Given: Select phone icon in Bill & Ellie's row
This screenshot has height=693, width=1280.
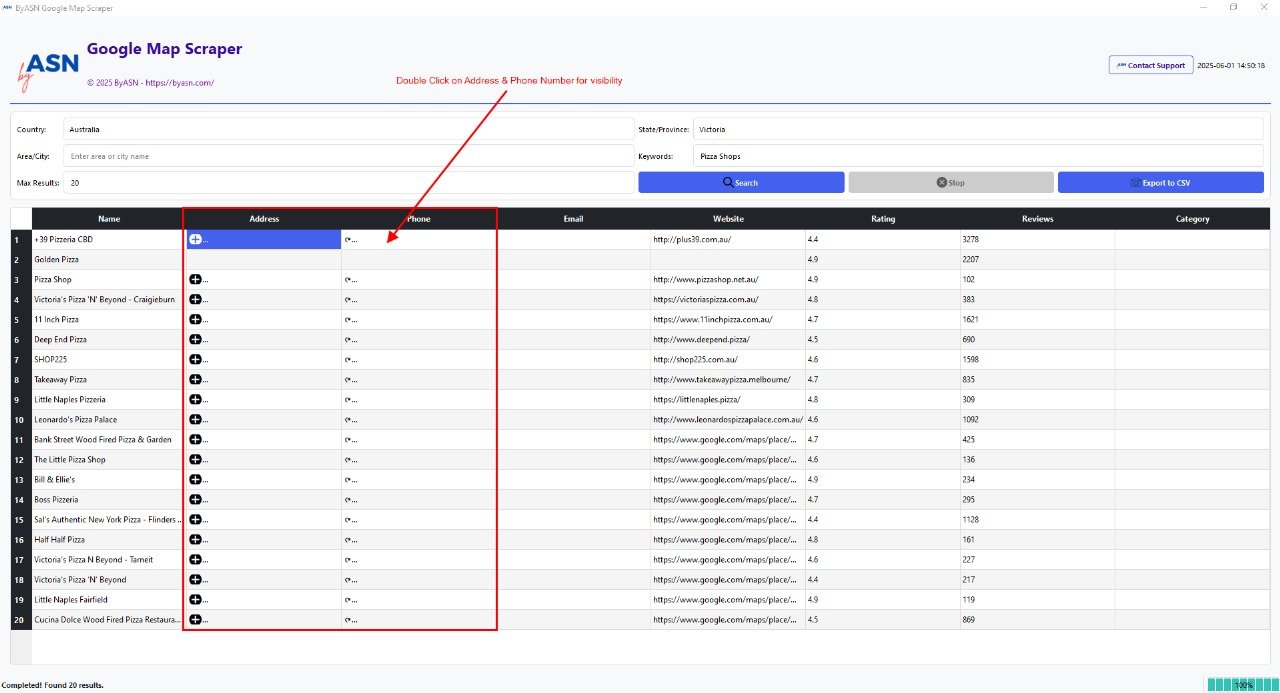Looking at the screenshot, I should tap(348, 480).
